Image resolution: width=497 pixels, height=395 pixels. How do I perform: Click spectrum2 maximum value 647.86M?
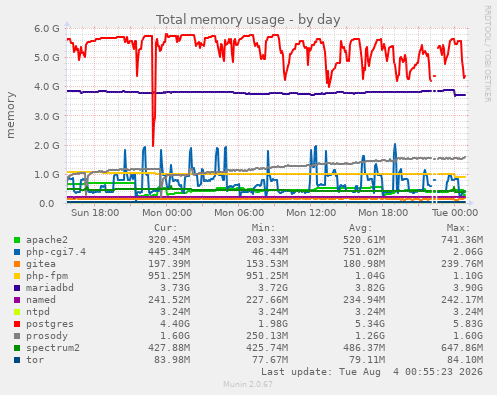point(462,348)
